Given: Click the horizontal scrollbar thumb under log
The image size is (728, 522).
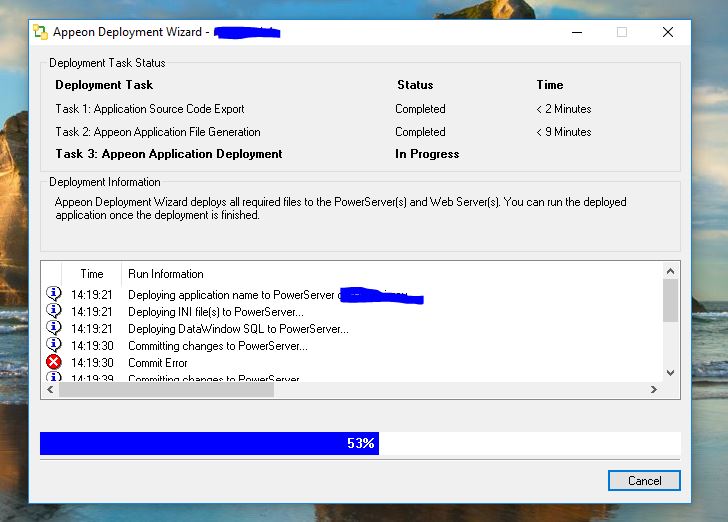Looking at the screenshot, I should [165, 390].
